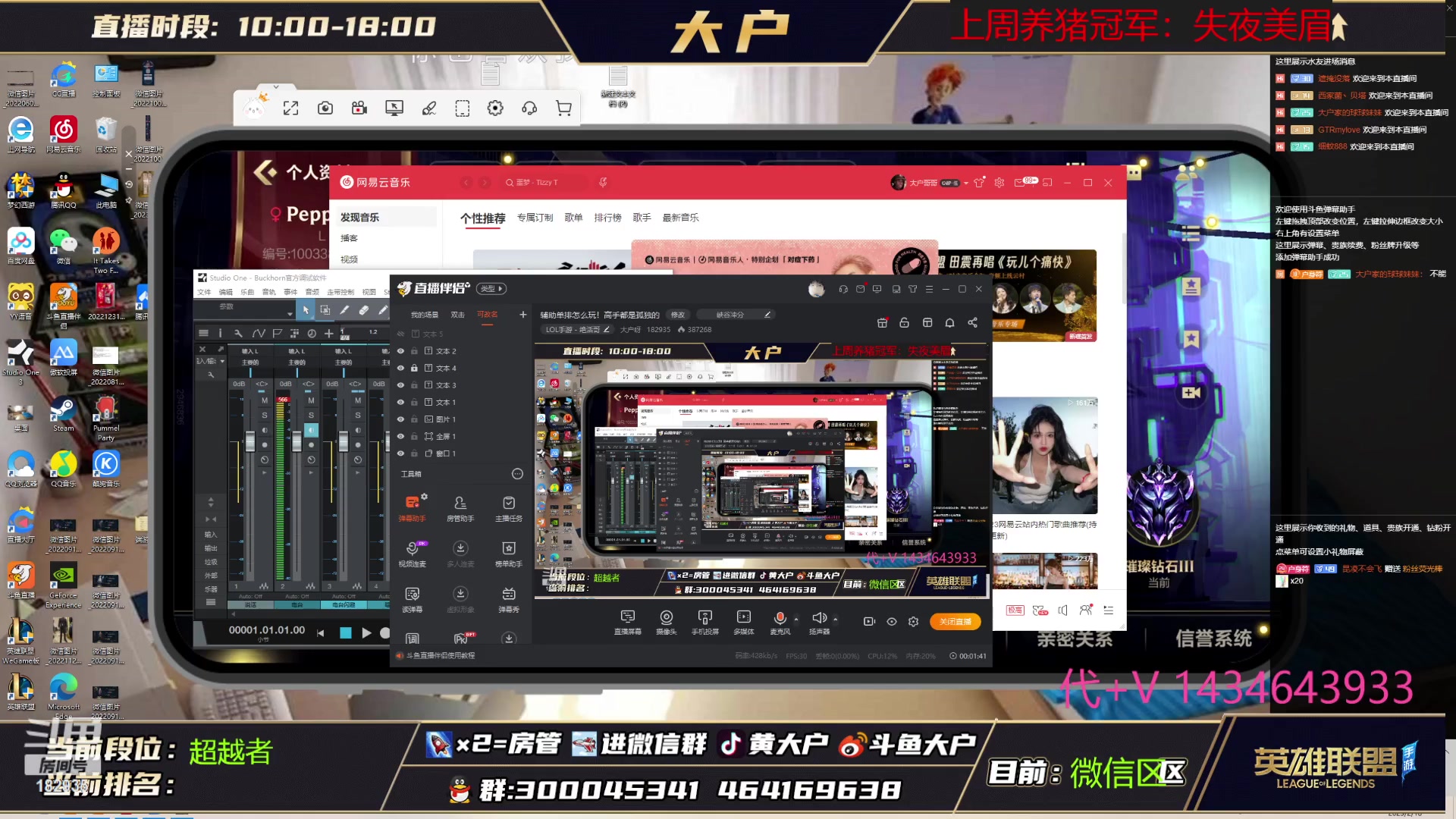
Task: Click gift box icon above preview
Action: (882, 322)
